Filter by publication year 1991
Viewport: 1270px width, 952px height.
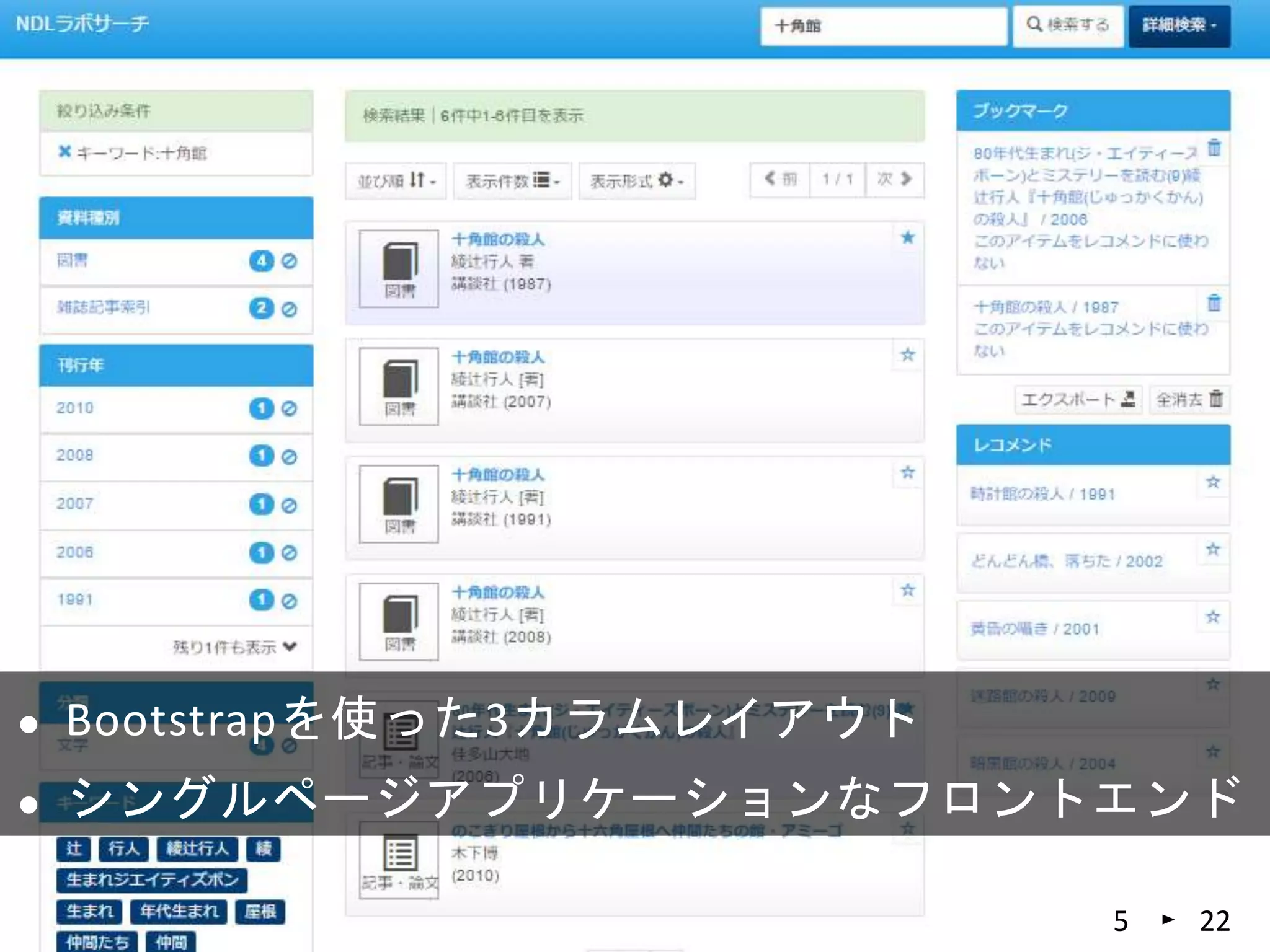[x=75, y=600]
